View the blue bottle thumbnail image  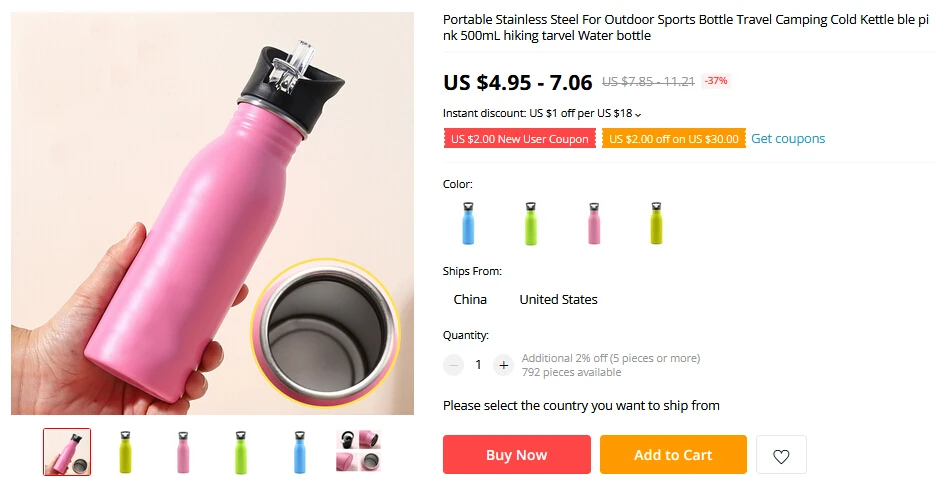tap(299, 452)
